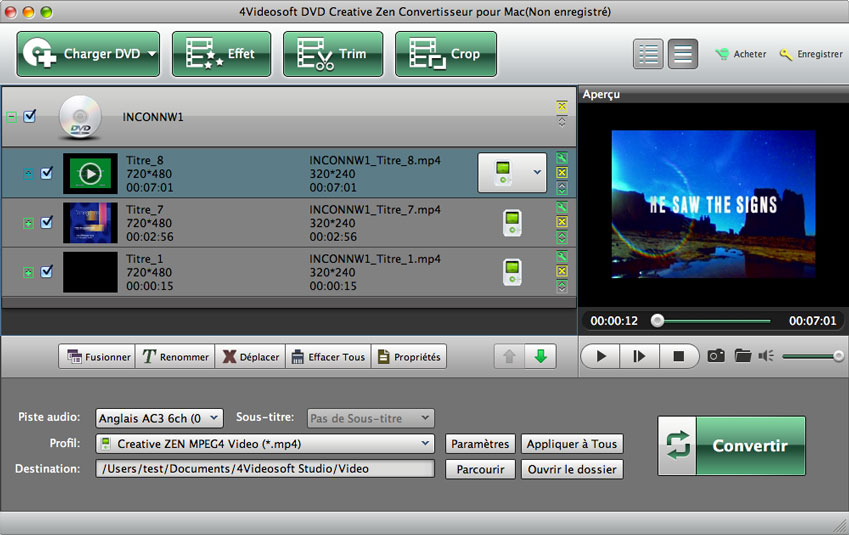The width and height of the screenshot is (849, 535).
Task: Move the item down with green arrow
Action: tap(541, 357)
